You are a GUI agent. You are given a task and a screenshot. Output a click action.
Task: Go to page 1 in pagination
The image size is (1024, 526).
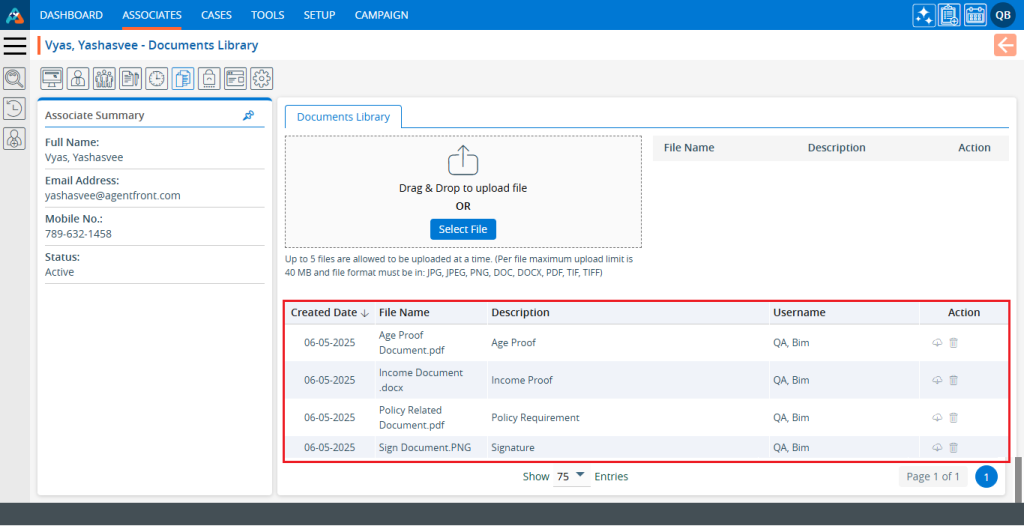pos(986,477)
